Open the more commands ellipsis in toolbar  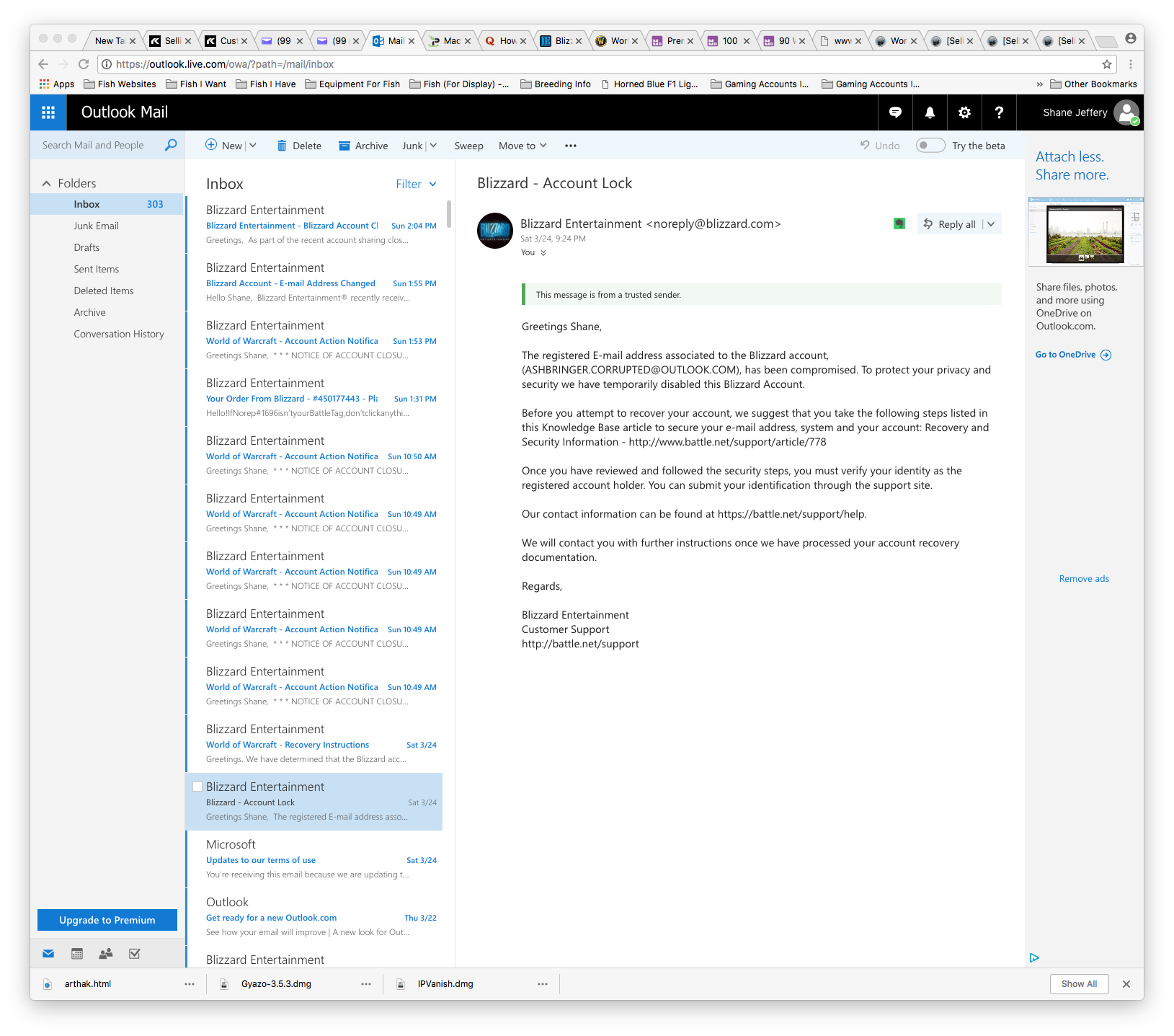pos(571,146)
